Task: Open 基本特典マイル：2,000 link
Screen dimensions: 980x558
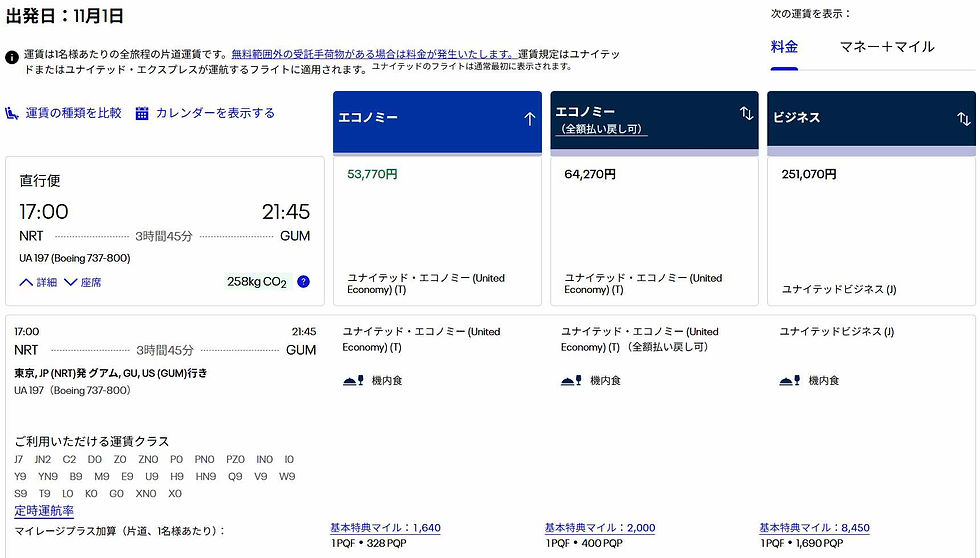Action: [600, 527]
